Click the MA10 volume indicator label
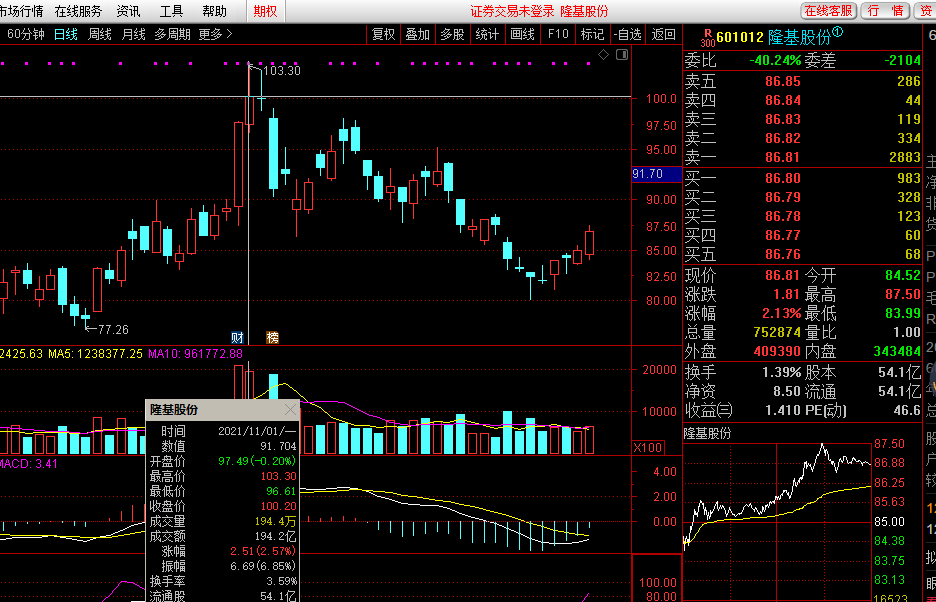The width and height of the screenshot is (936, 602). 195,354
